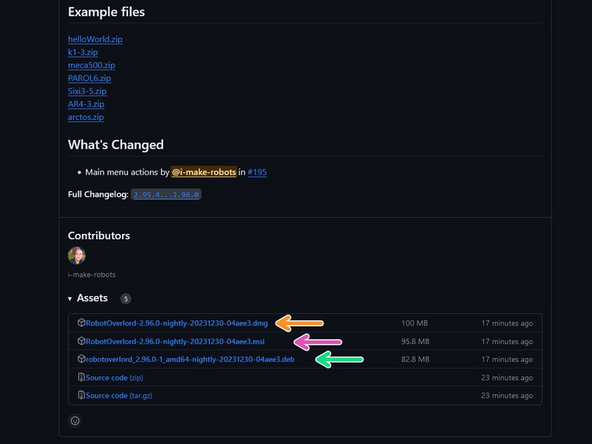Open the i-make-robots contributor avatar
The image size is (592, 444).
tap(77, 256)
